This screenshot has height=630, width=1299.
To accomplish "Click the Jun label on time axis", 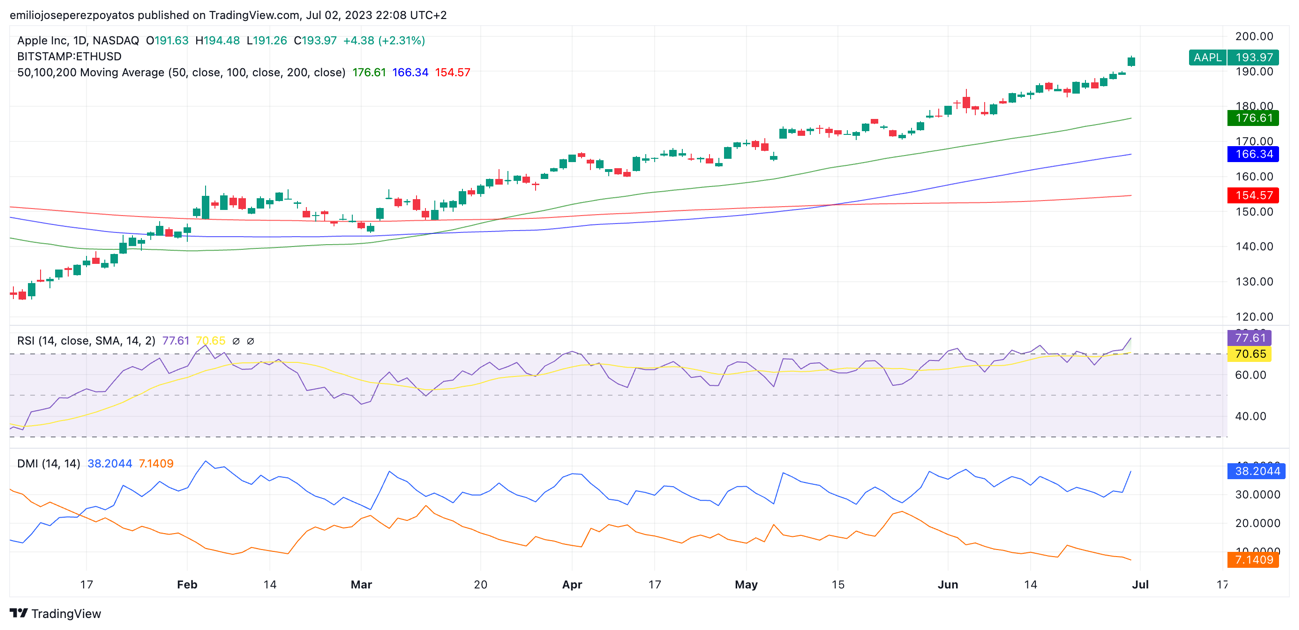I will tap(948, 584).
